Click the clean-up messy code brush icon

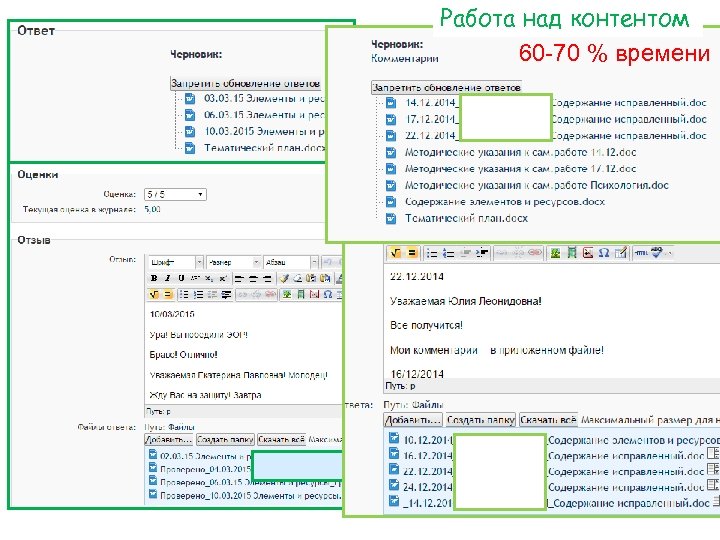pyautogui.click(x=284, y=278)
